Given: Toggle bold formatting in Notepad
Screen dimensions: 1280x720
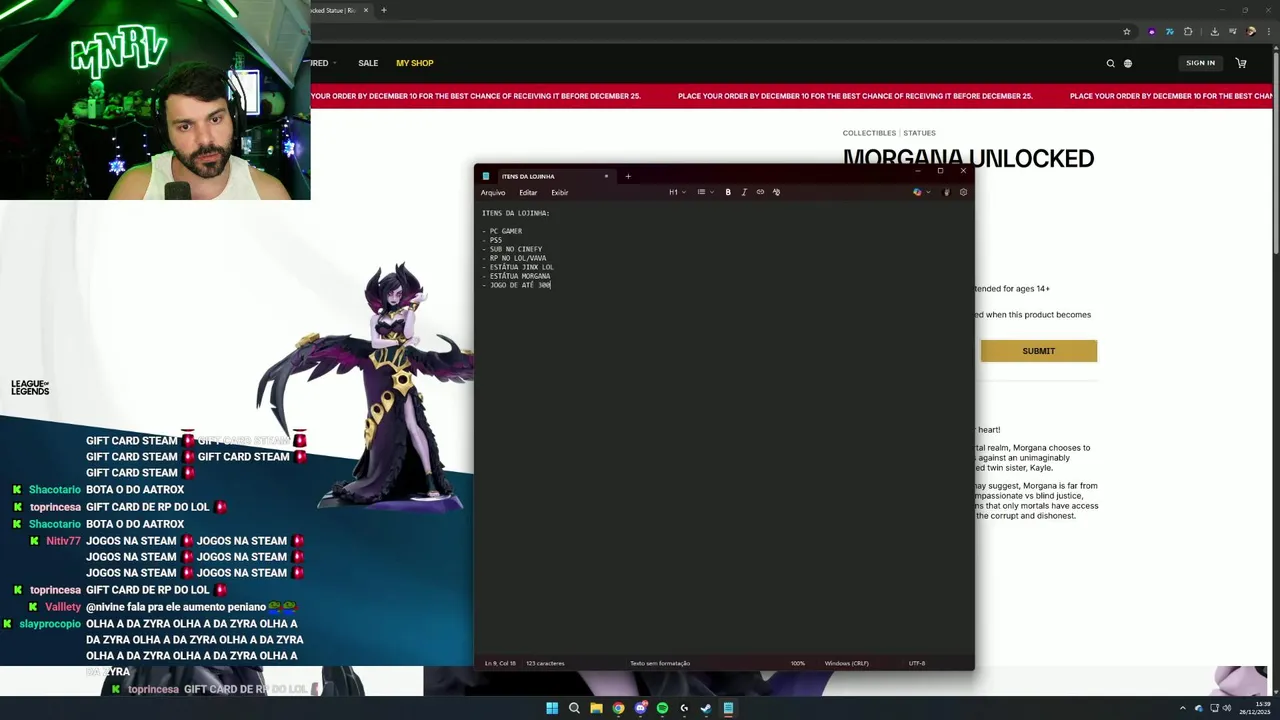Looking at the screenshot, I should pyautogui.click(x=728, y=192).
